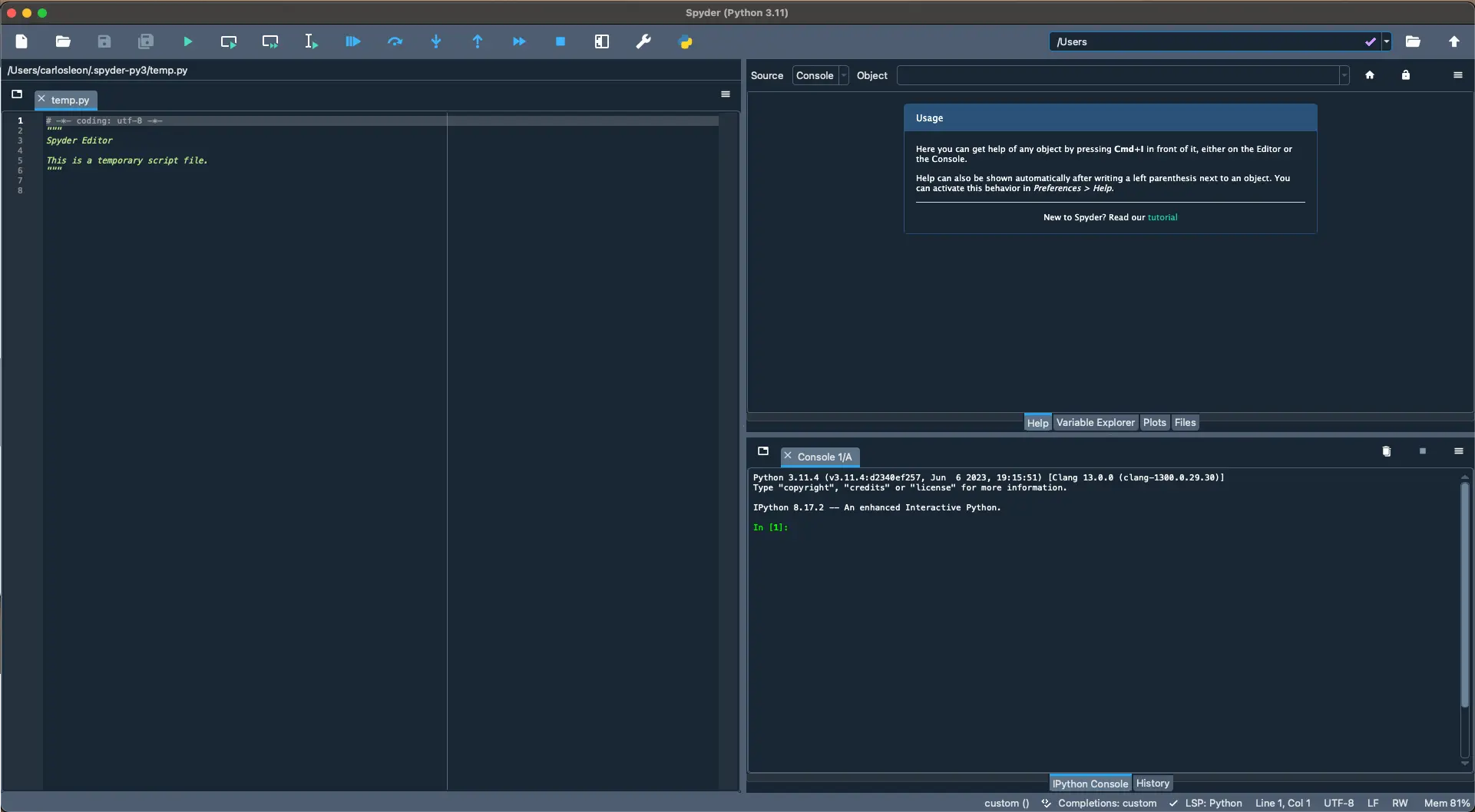The width and height of the screenshot is (1475, 812).
Task: Create a new file via toolbar icon
Action: (x=21, y=41)
